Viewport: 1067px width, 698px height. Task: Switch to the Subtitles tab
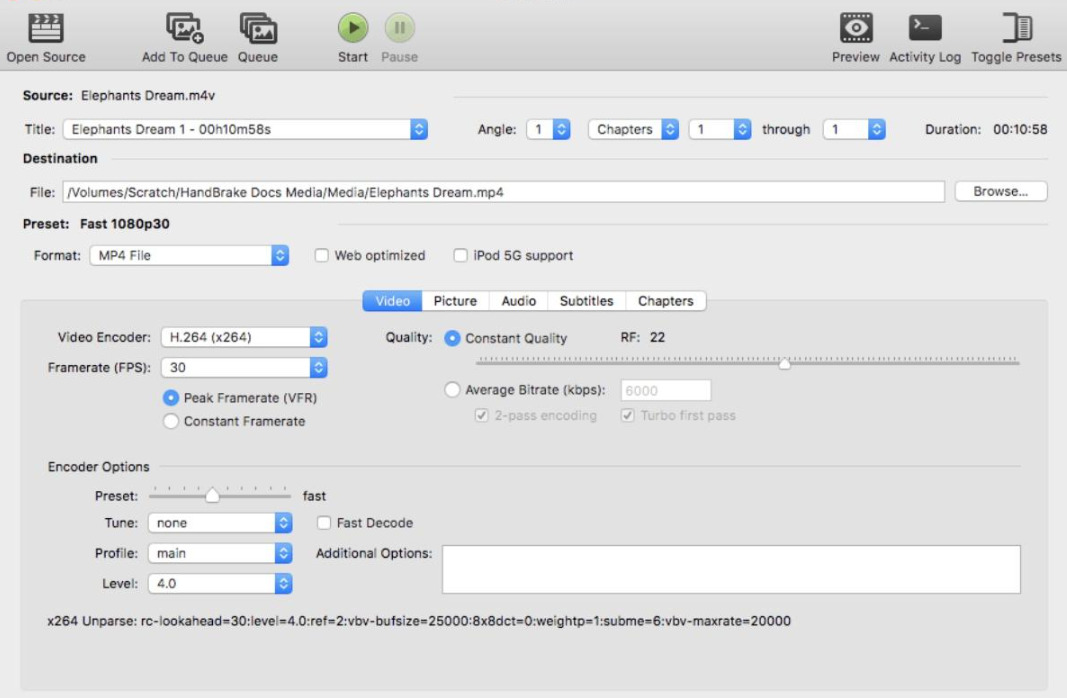(x=587, y=301)
